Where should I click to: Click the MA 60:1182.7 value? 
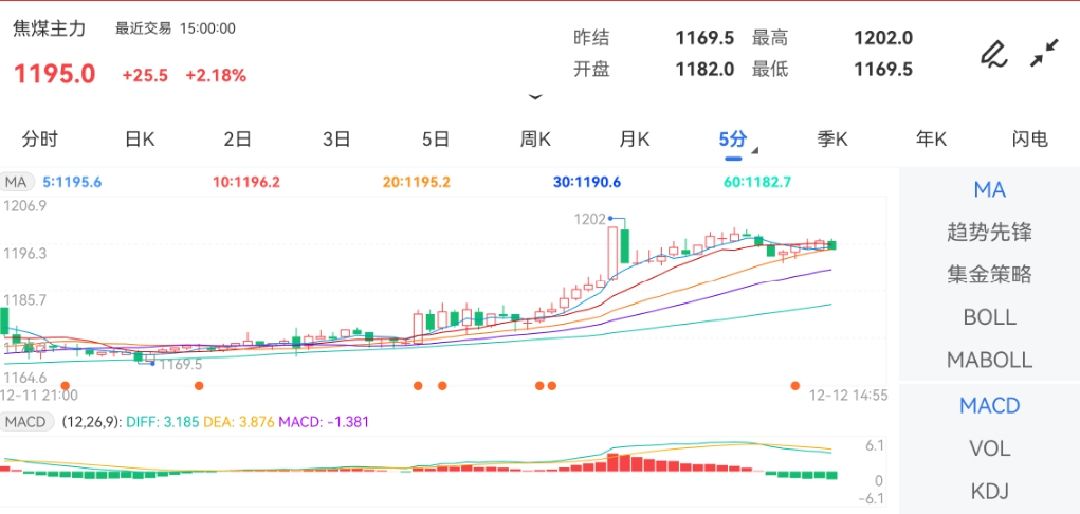pyautogui.click(x=758, y=182)
